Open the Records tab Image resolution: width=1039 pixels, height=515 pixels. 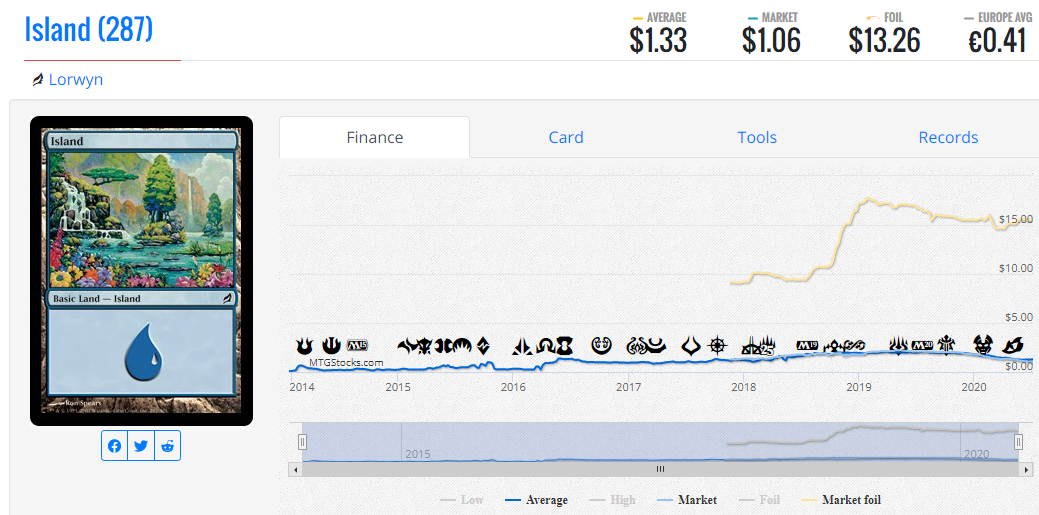(948, 137)
